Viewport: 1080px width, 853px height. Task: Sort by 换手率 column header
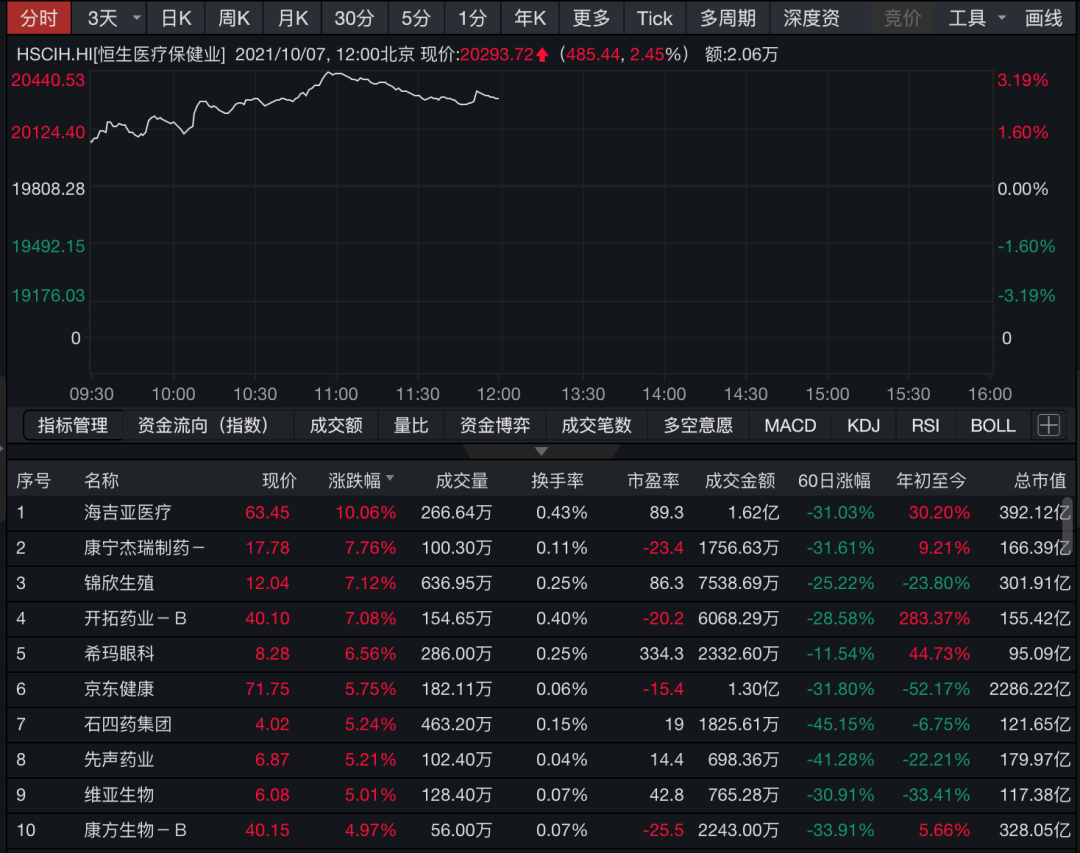pos(557,480)
